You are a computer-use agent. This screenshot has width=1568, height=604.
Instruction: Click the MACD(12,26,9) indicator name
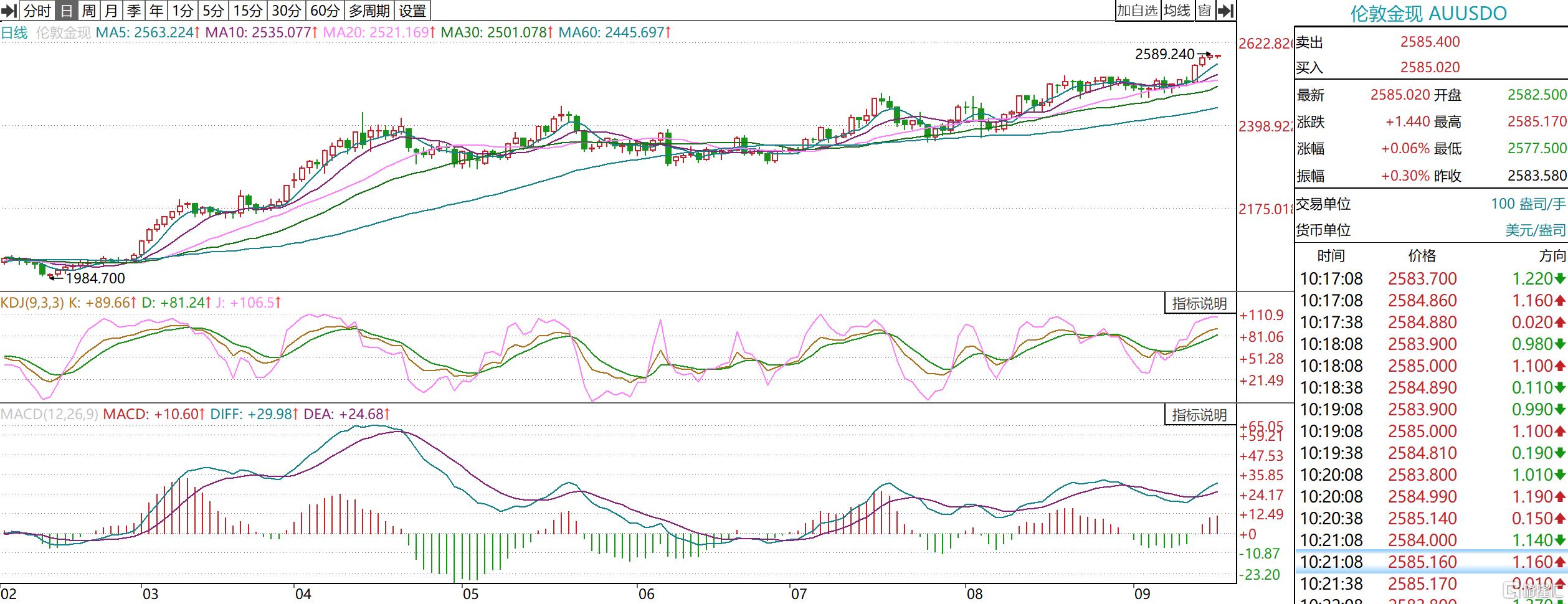[x=49, y=414]
